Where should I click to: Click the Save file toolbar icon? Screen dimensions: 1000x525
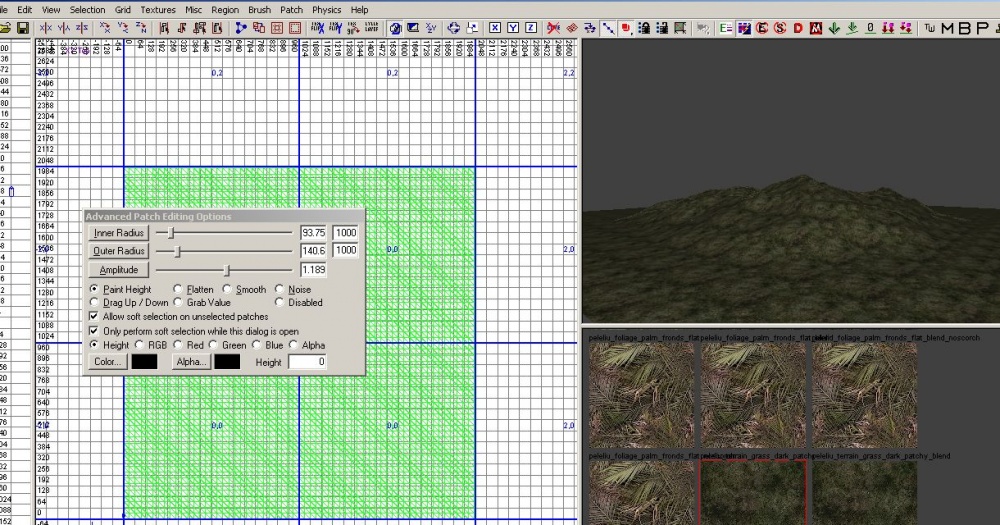click(x=22, y=28)
